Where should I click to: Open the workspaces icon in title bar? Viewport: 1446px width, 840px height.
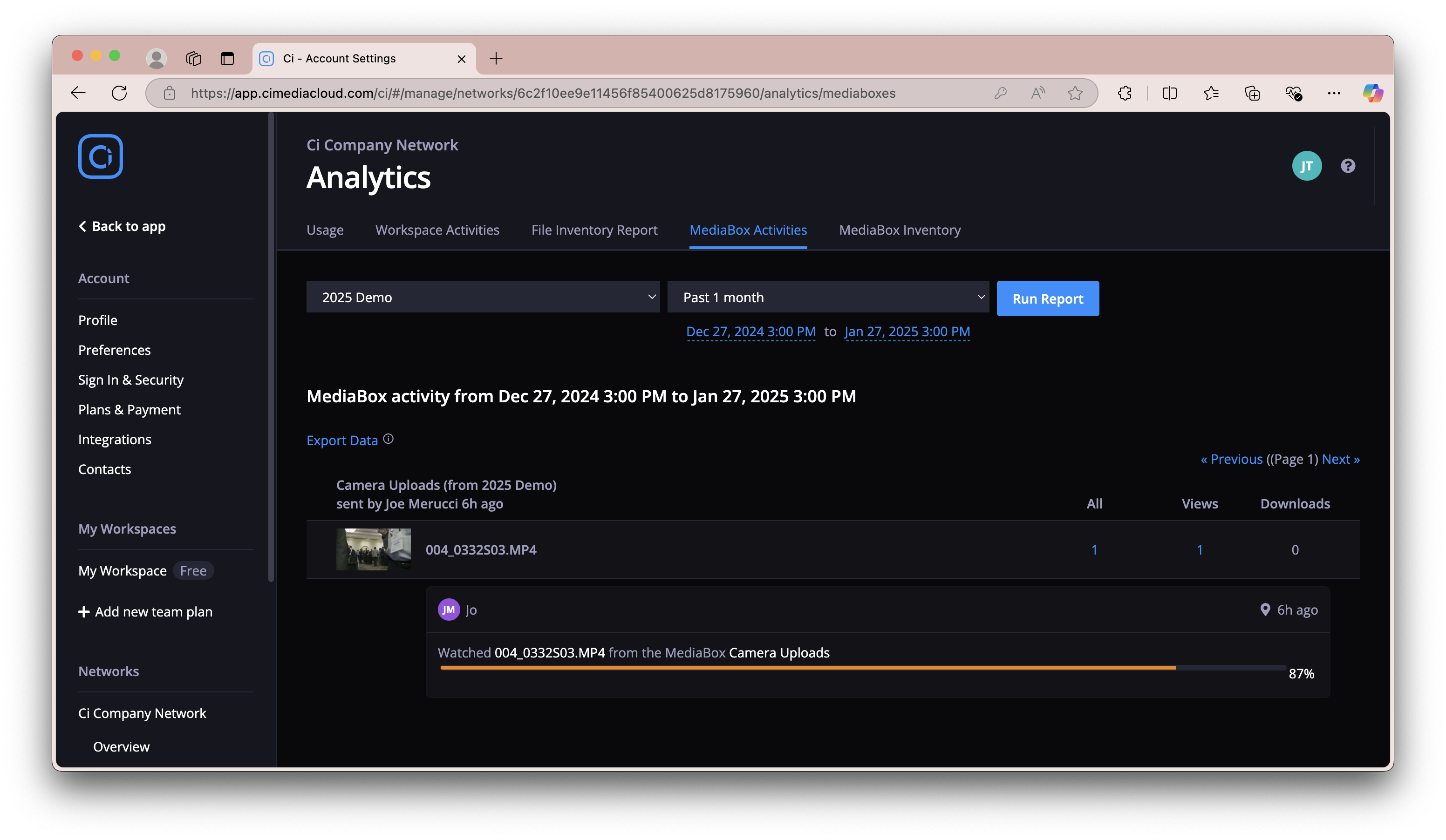click(193, 59)
